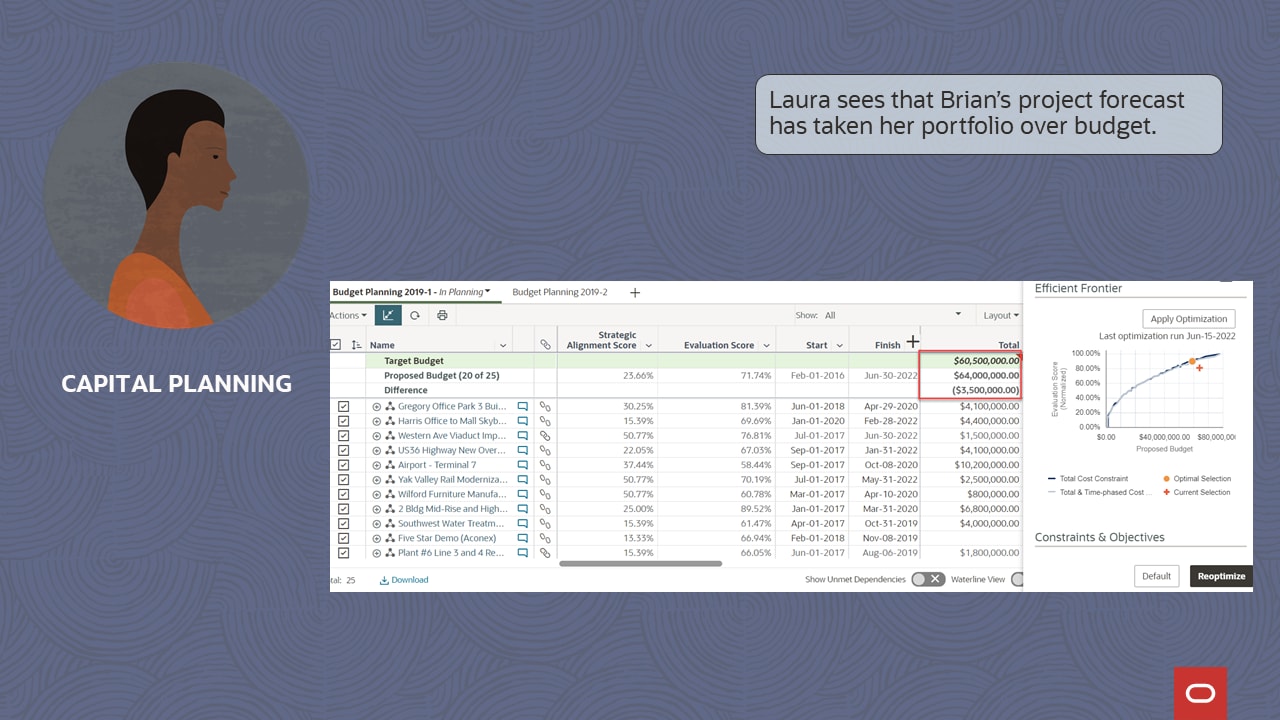This screenshot has width=1280, height=720.
Task: Enable the Show Unmet Dependencies switch
Action: [x=928, y=579]
